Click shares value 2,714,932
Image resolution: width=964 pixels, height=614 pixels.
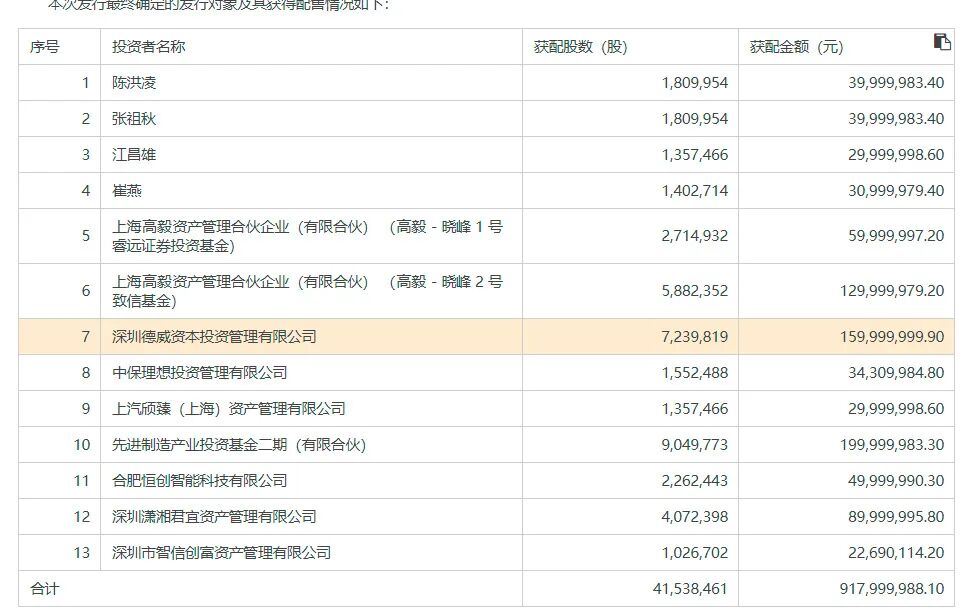point(694,236)
